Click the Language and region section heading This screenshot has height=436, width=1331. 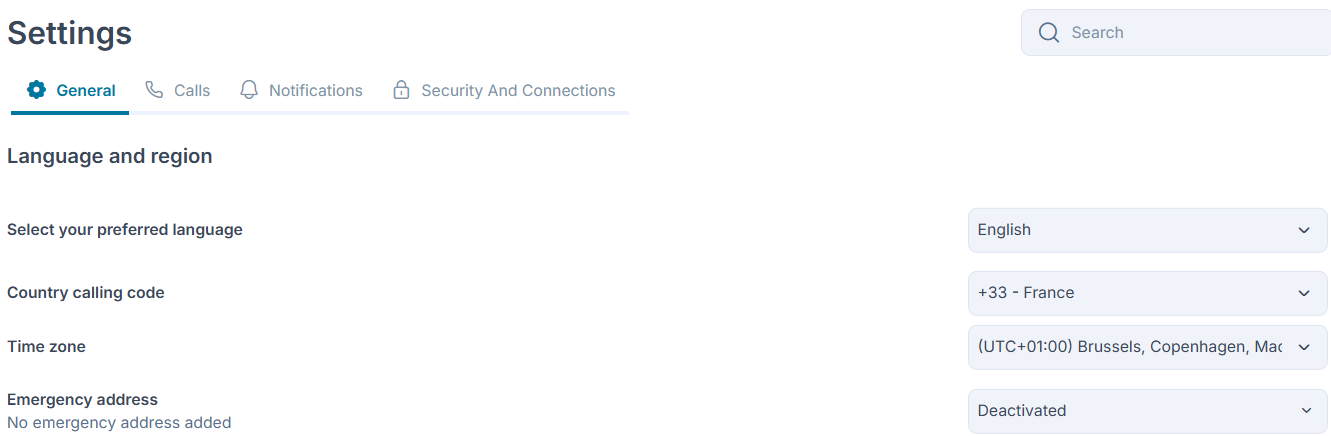coord(110,156)
